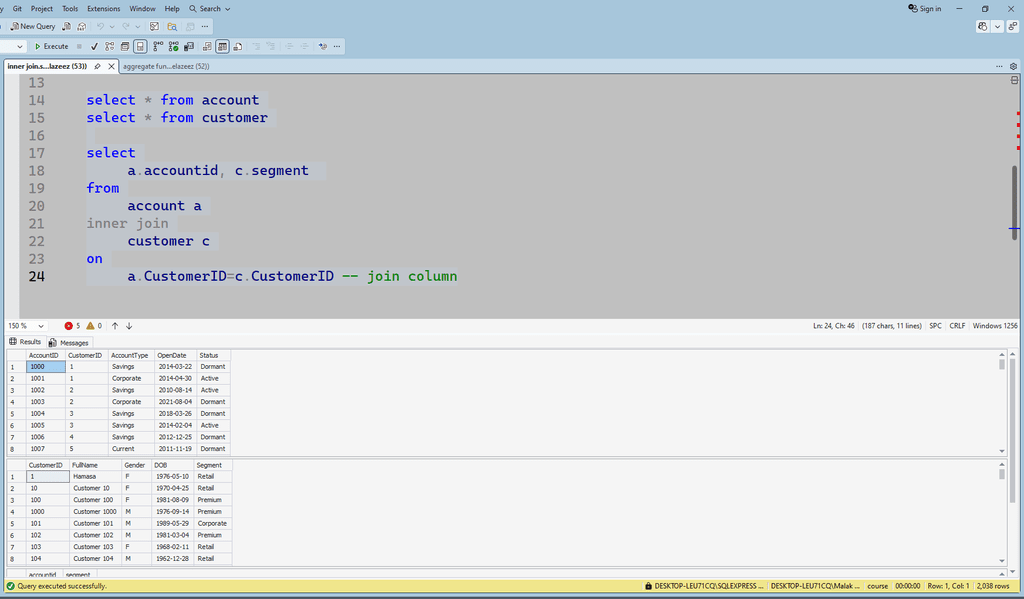Toggle Results to Text mode
Image resolution: width=1024 pixels, height=599 pixels.
pos(207,46)
